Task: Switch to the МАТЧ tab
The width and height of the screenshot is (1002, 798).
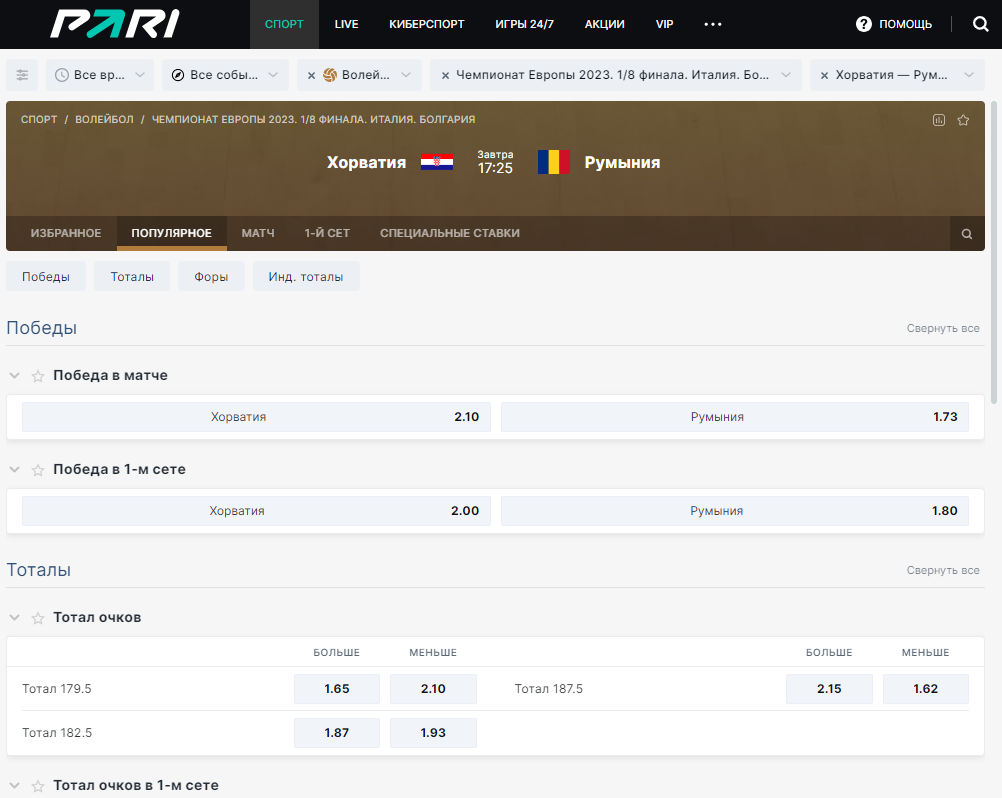Action: coord(258,233)
